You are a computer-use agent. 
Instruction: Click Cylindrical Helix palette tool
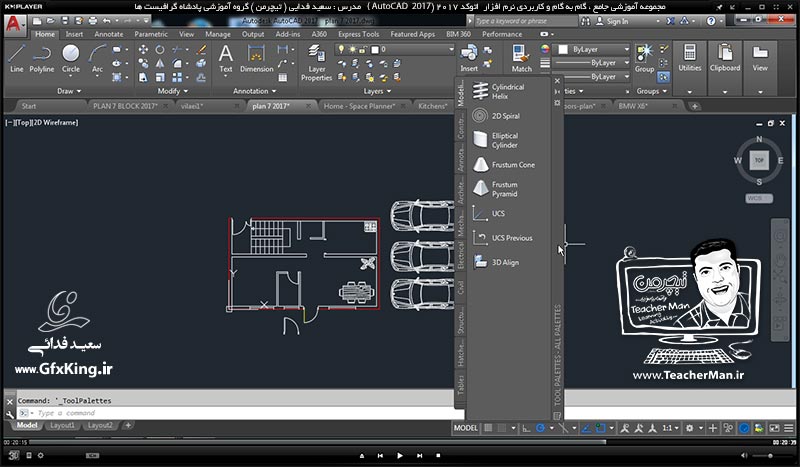tap(499, 91)
